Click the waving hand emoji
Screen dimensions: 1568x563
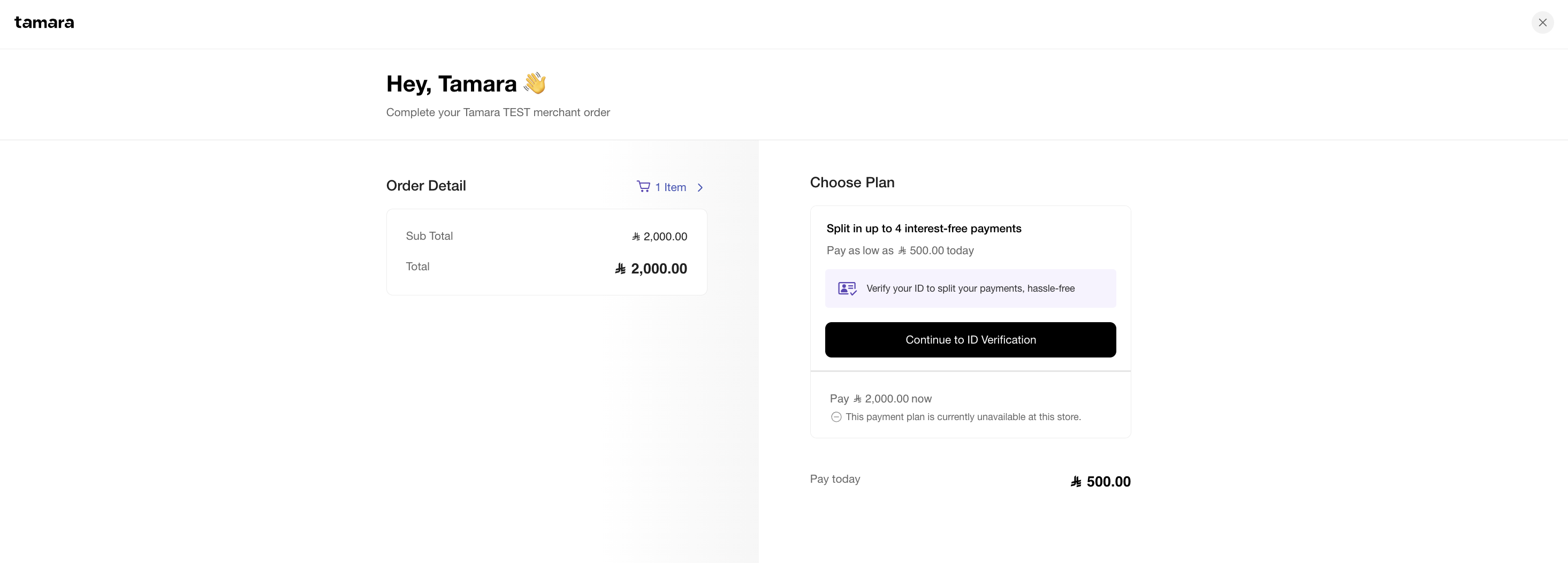pos(535,83)
